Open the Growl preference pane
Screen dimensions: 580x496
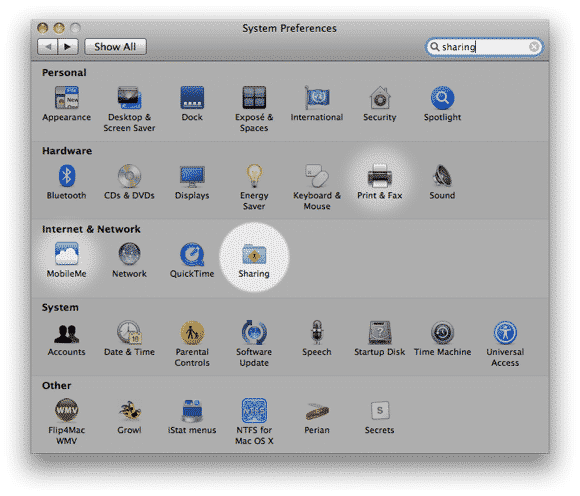(129, 417)
